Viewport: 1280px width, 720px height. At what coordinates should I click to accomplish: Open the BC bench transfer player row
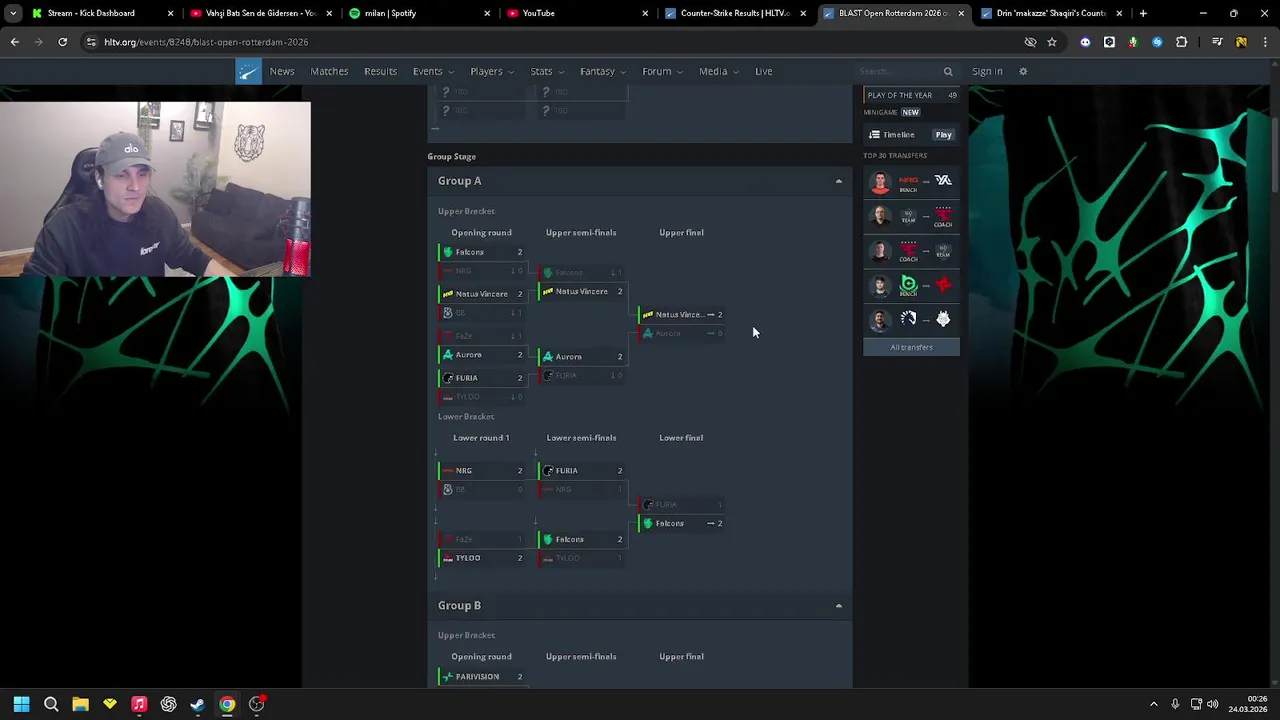(x=911, y=286)
